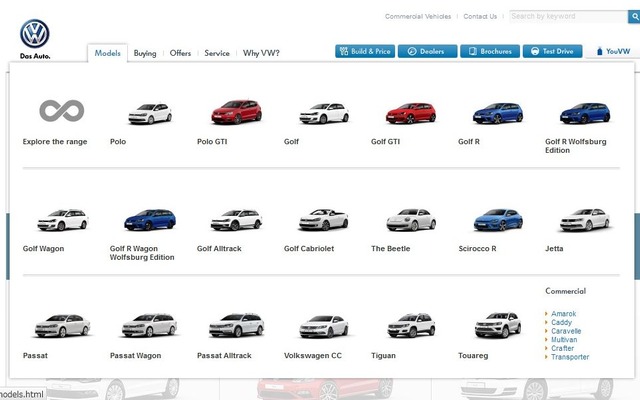Open the Caravelle commercial link
The width and height of the screenshot is (640, 400).
point(566,331)
